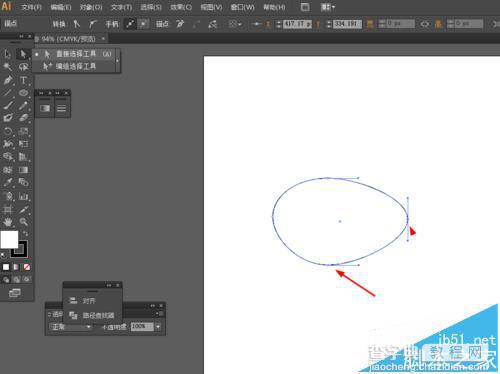Apply solid Color mode button

6,267
